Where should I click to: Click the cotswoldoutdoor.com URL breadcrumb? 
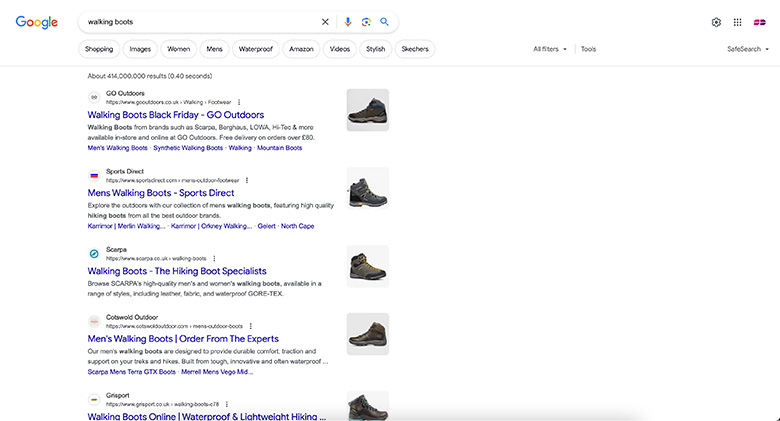click(x=174, y=326)
